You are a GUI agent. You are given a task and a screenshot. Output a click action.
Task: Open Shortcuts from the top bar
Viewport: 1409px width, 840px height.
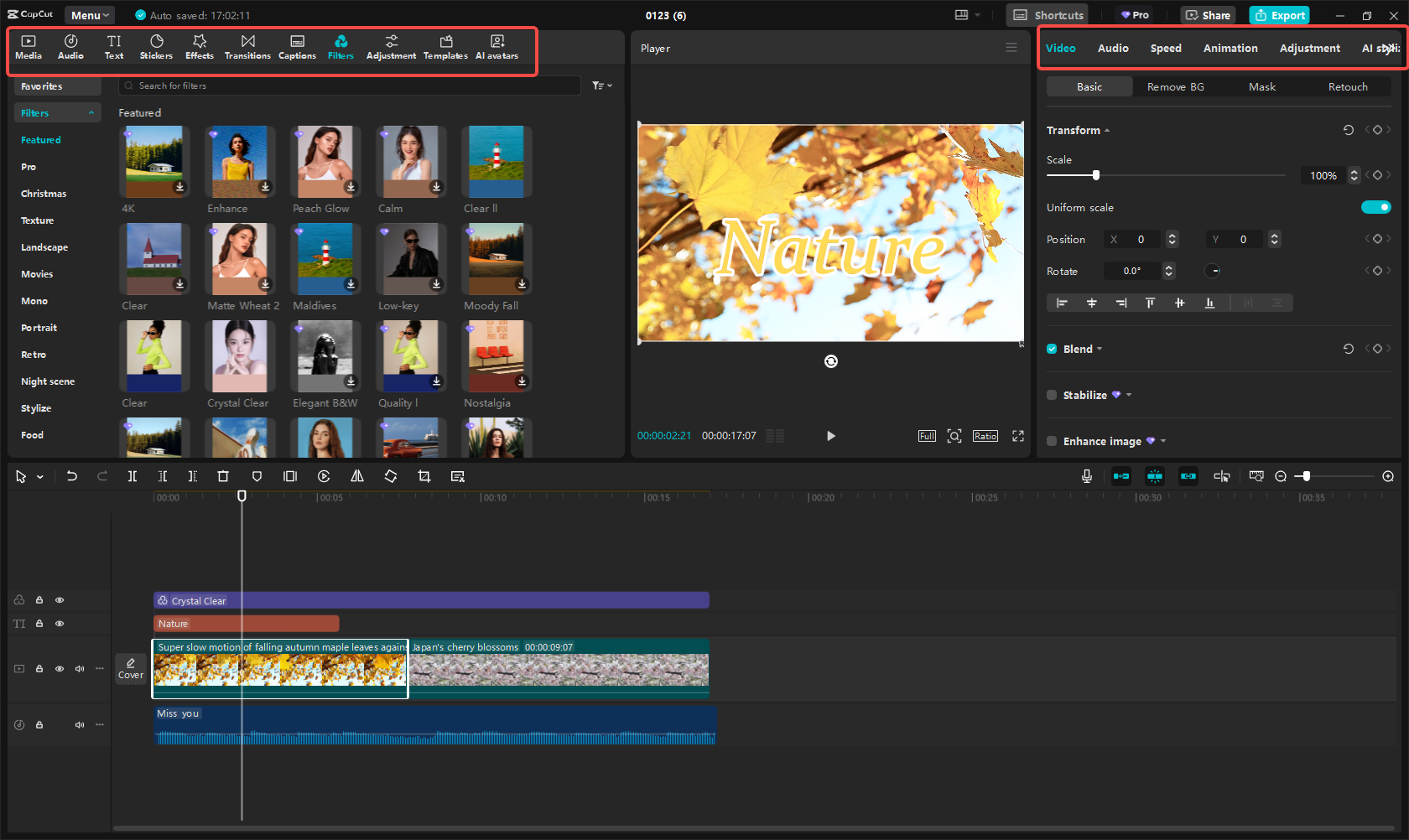click(1046, 14)
